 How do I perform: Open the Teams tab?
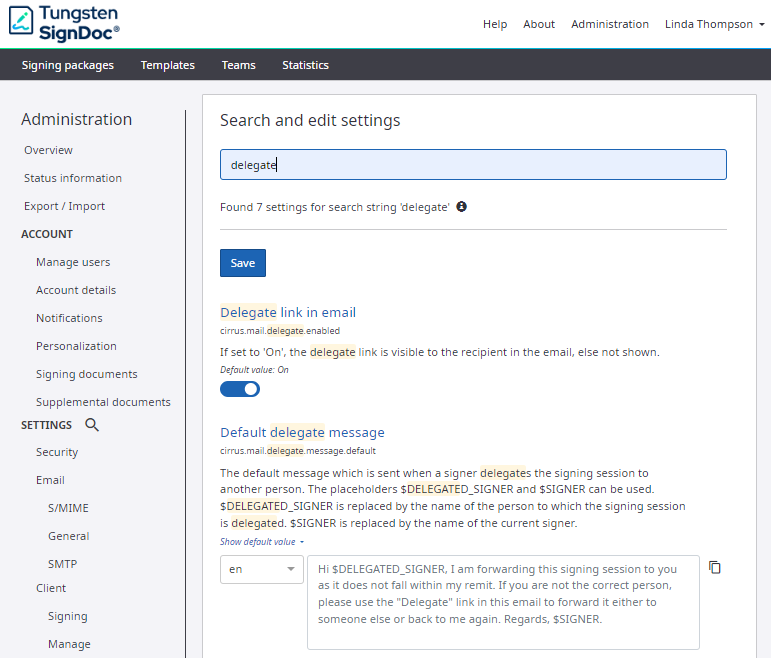click(238, 65)
